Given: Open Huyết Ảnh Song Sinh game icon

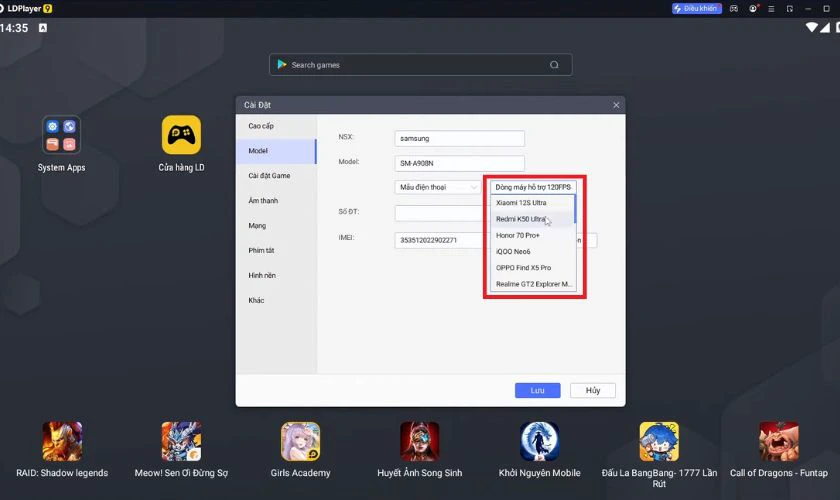Looking at the screenshot, I should tap(419, 442).
